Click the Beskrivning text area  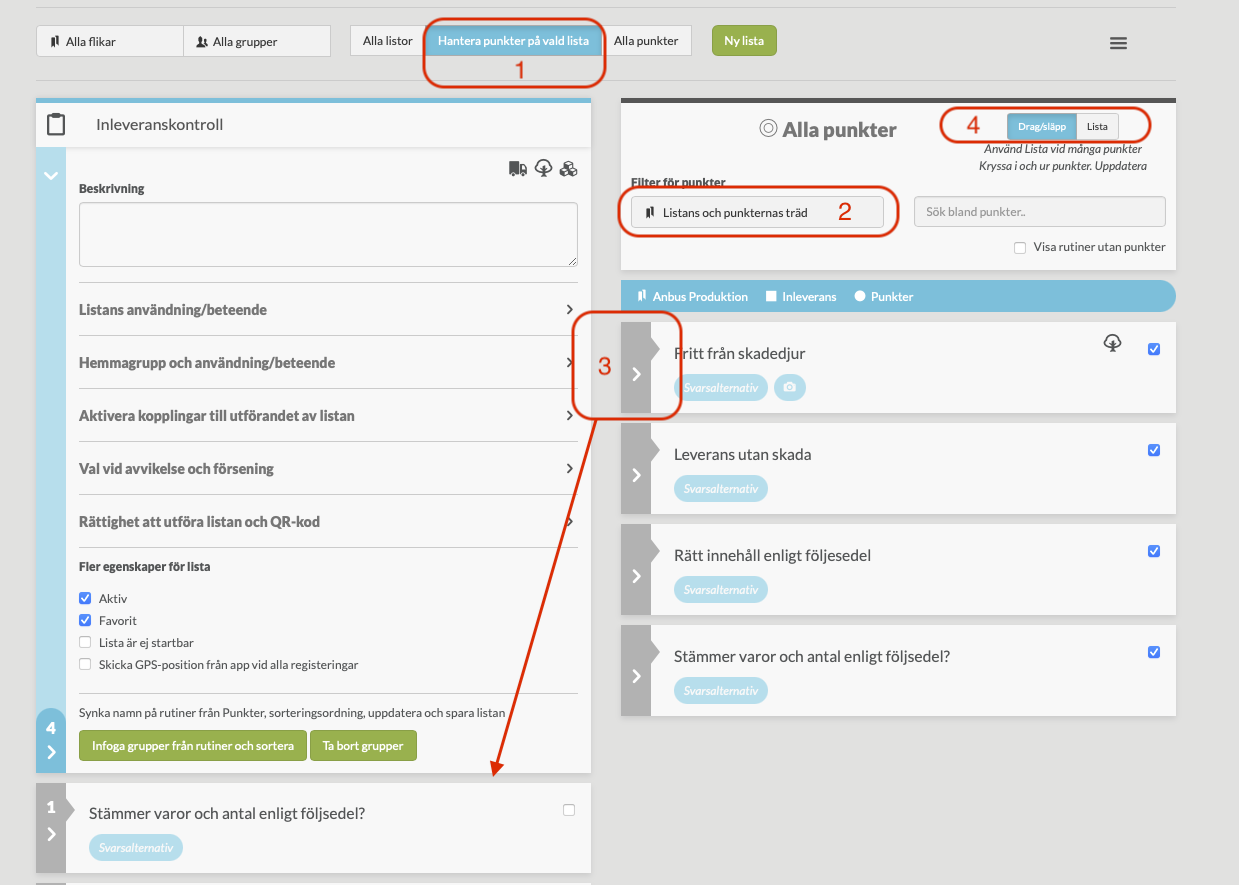tap(328, 235)
